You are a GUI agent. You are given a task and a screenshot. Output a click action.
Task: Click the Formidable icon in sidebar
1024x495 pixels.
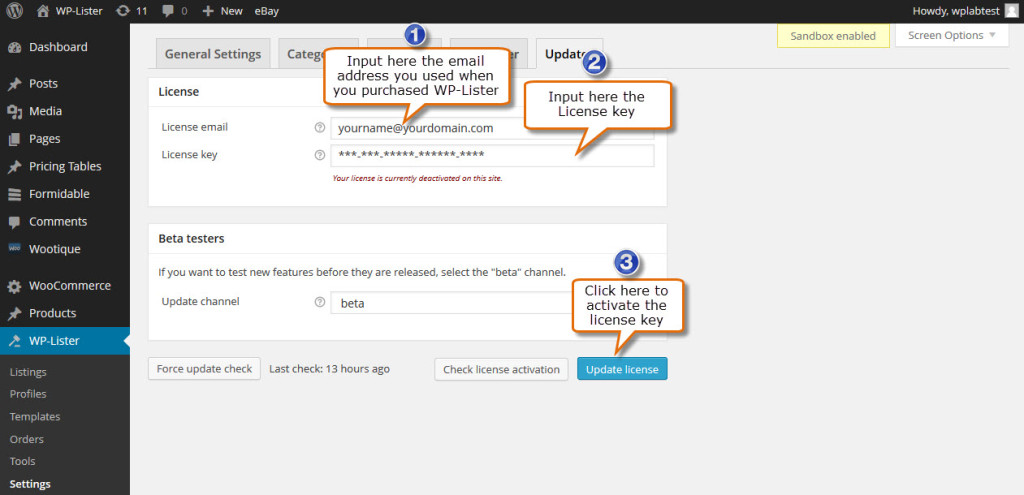(x=14, y=194)
